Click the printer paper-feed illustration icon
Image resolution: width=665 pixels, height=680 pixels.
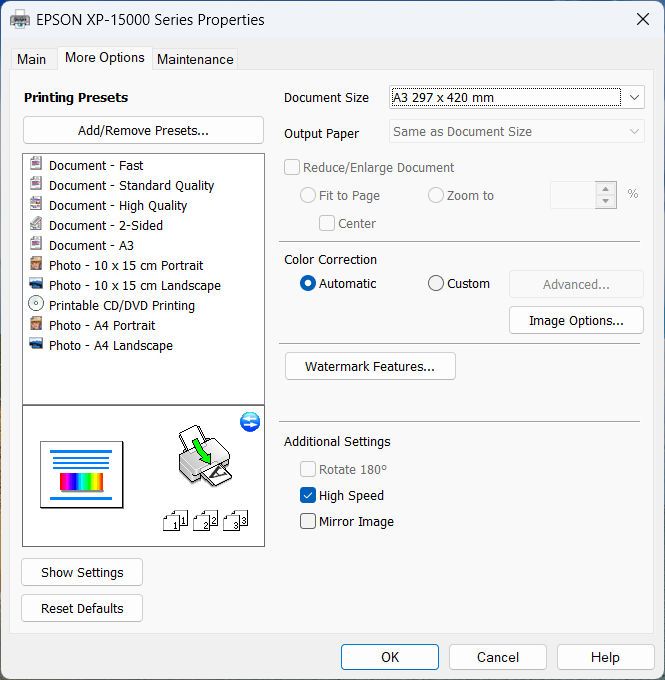205,455
